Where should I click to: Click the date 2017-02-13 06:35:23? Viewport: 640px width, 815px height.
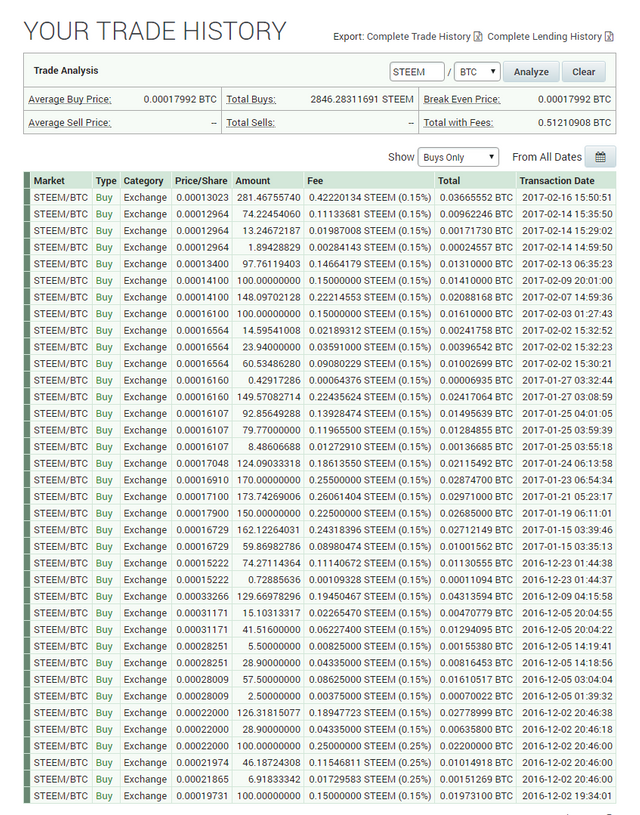click(567, 264)
